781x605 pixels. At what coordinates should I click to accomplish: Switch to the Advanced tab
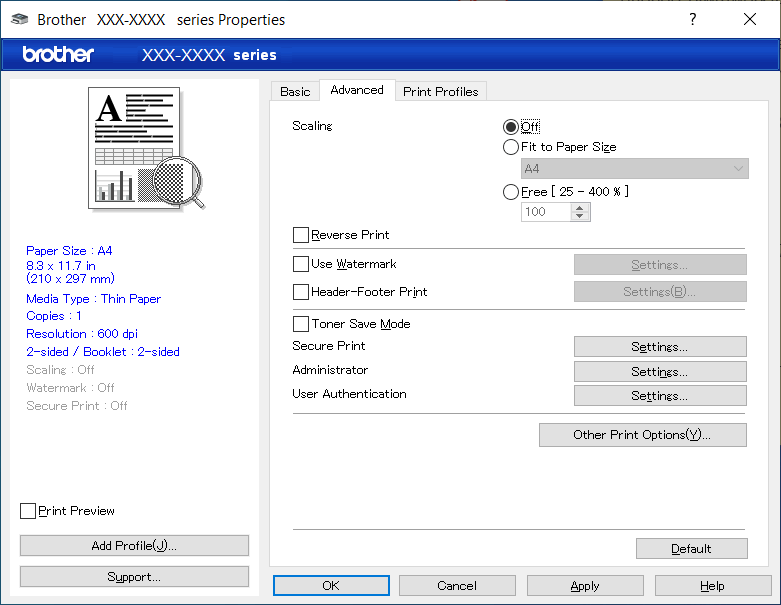click(x=357, y=90)
